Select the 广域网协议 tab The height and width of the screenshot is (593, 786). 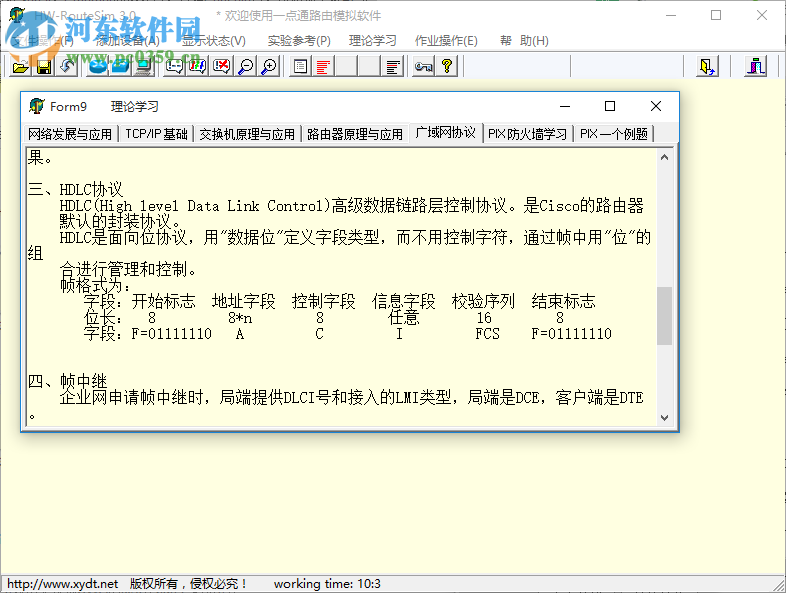click(x=446, y=133)
